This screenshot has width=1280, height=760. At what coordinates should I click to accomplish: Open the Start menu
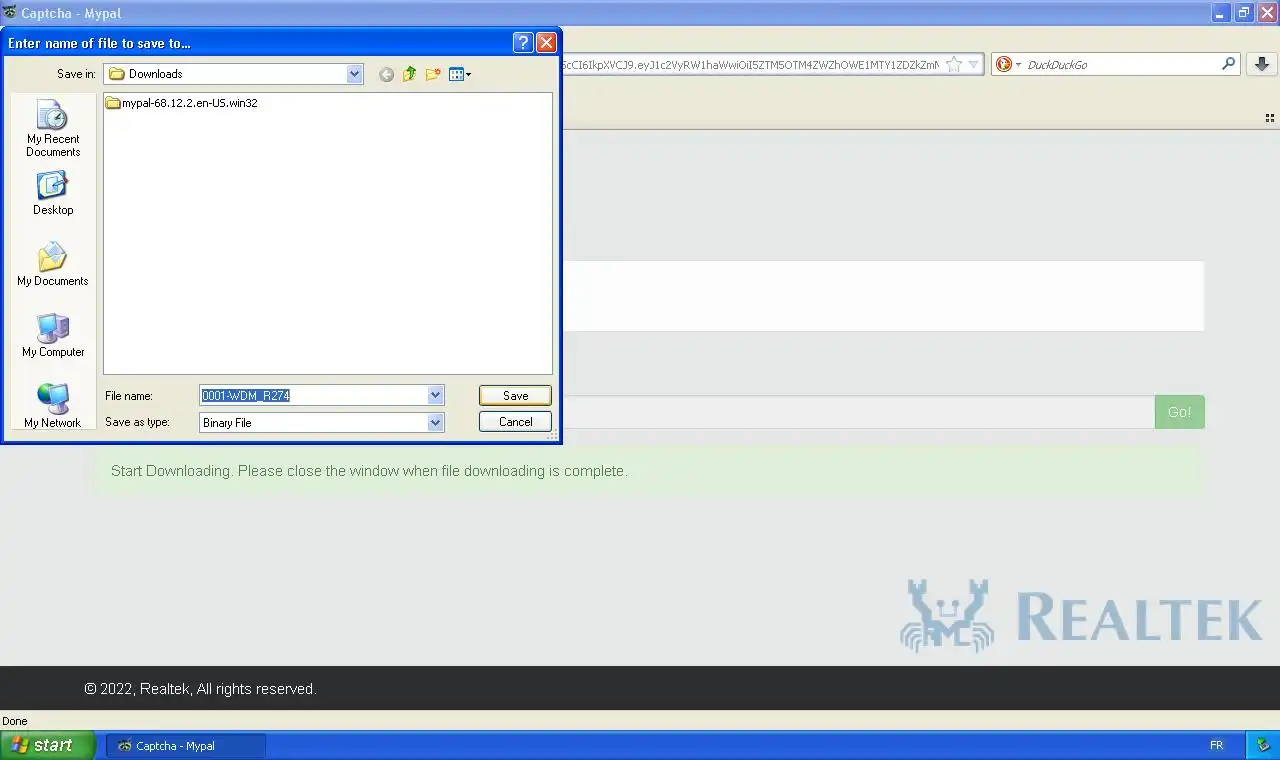[x=47, y=745]
